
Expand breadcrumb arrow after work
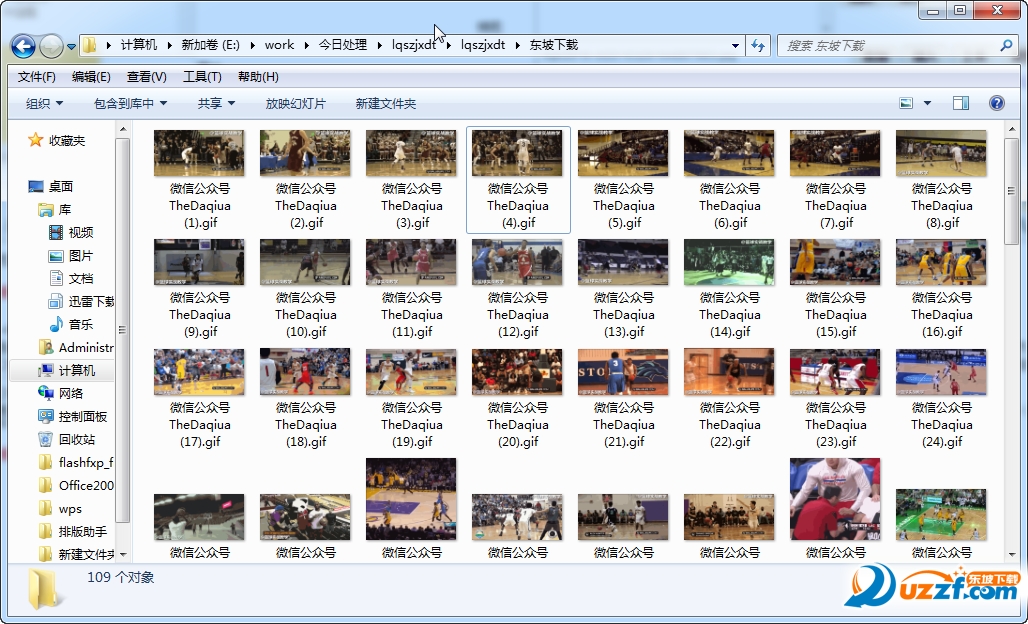(307, 45)
